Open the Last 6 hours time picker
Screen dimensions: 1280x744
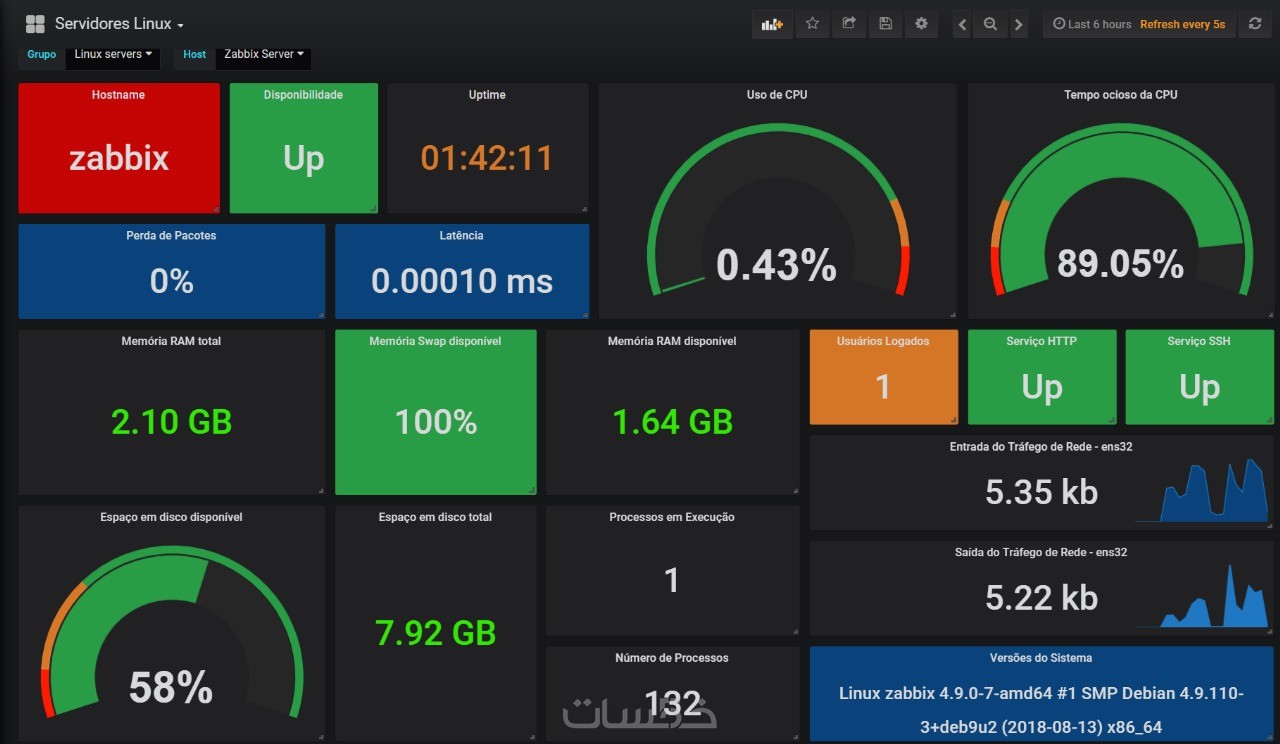tap(1092, 24)
